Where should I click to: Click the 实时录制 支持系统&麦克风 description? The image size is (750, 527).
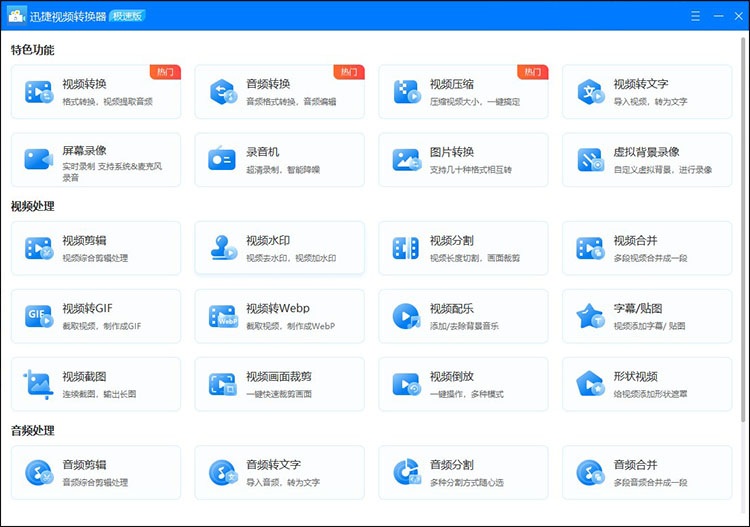[112, 172]
